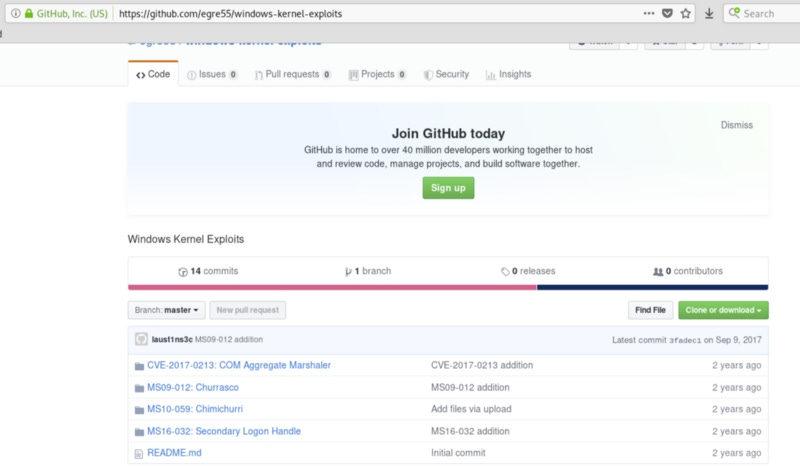This screenshot has height=469, width=800.
Task: Open the latest commit message MS09-012 addition
Action: click(x=229, y=339)
